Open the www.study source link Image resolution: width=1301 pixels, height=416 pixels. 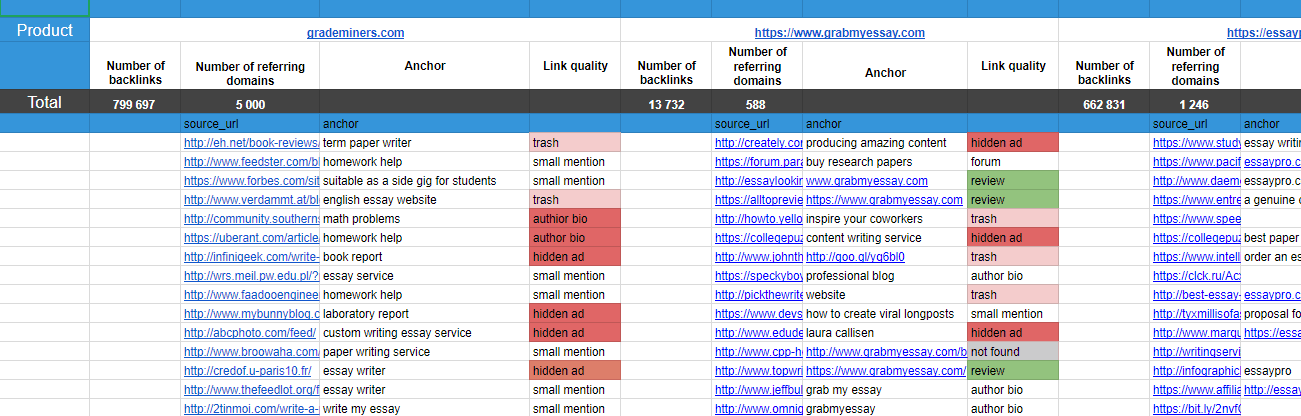1196,143
